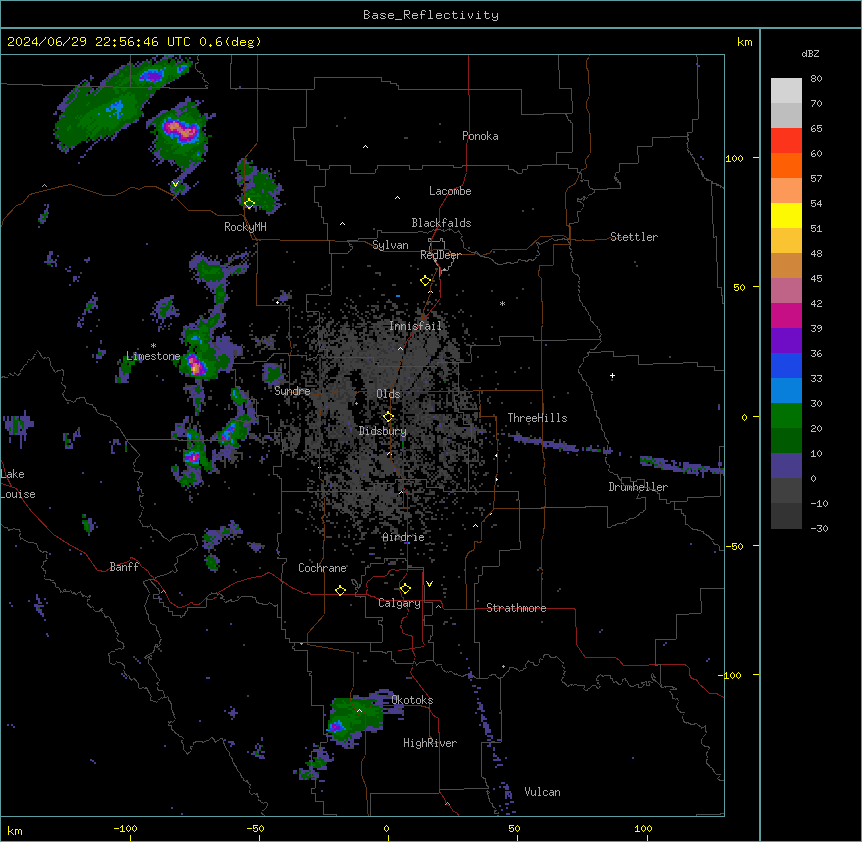Screen dimensions: 862x842
Task: Click the white plus marker north of Drumheller
Action: coord(612,376)
